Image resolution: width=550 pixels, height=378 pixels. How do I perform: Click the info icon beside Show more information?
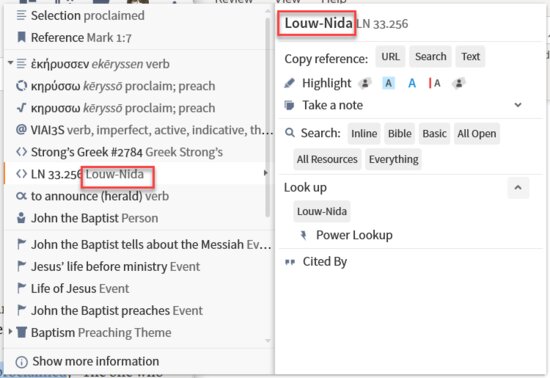22,362
